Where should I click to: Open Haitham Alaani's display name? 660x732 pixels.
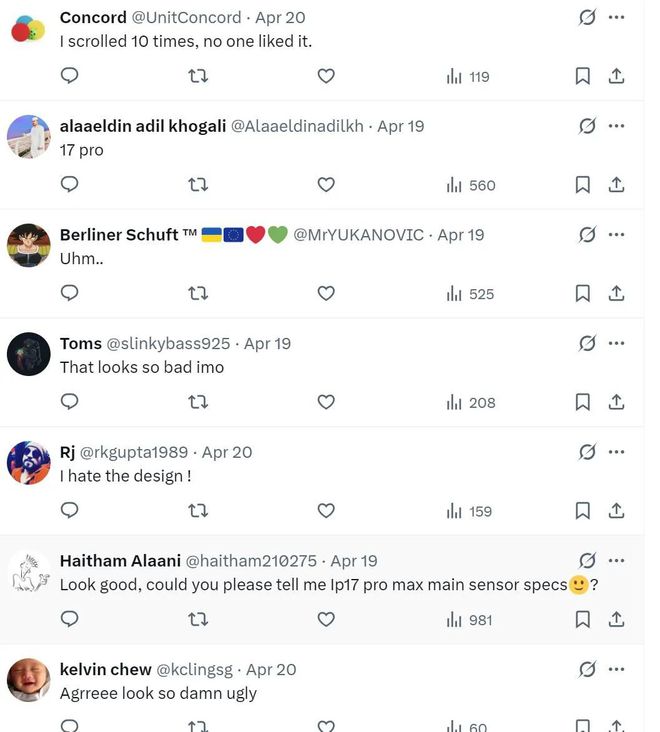[x=120, y=561]
